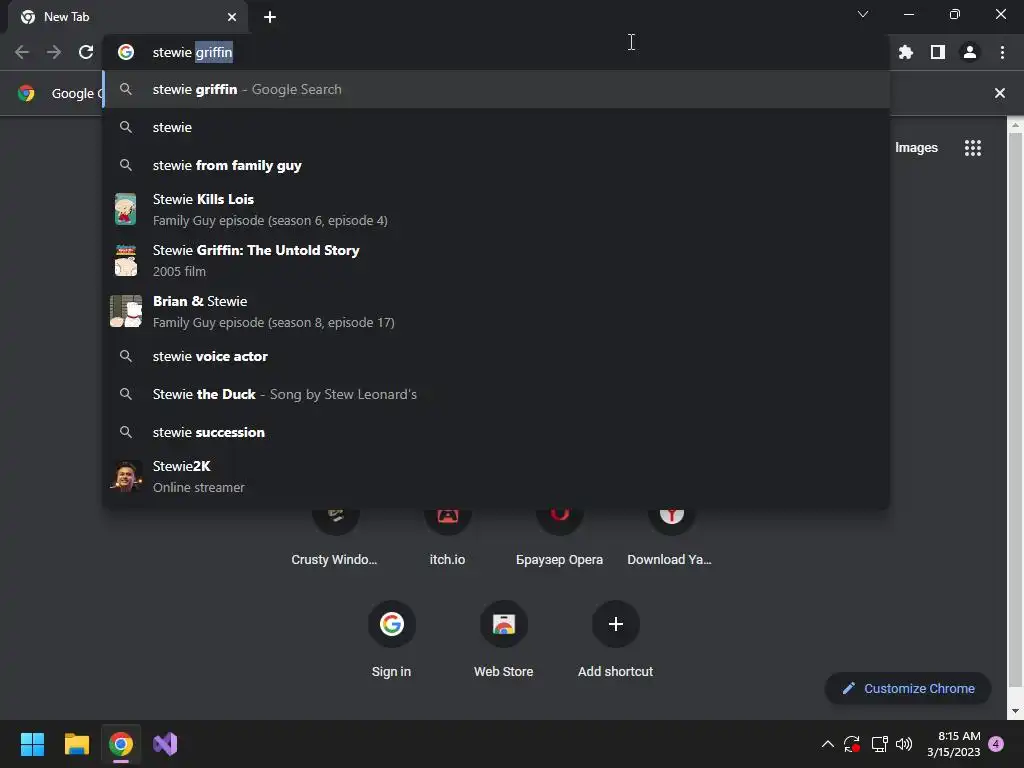Viewport: 1024px width, 768px height.
Task: Open the Google apps grid
Action: 972,148
